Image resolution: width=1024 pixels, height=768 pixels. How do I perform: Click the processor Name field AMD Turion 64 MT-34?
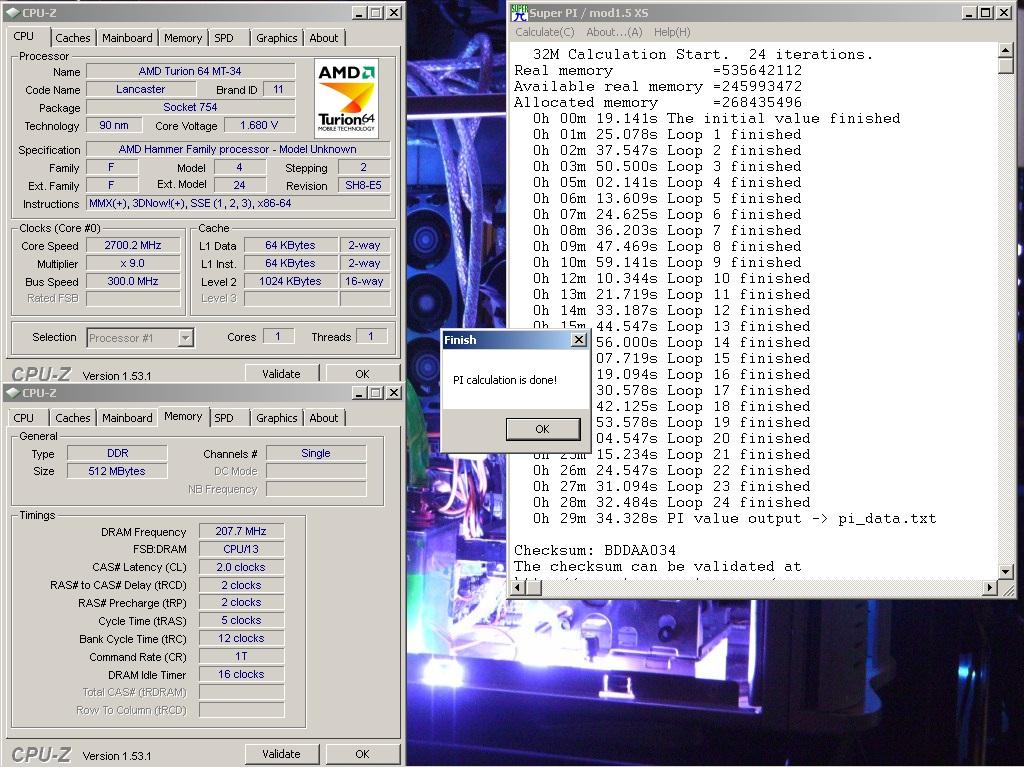tap(191, 71)
